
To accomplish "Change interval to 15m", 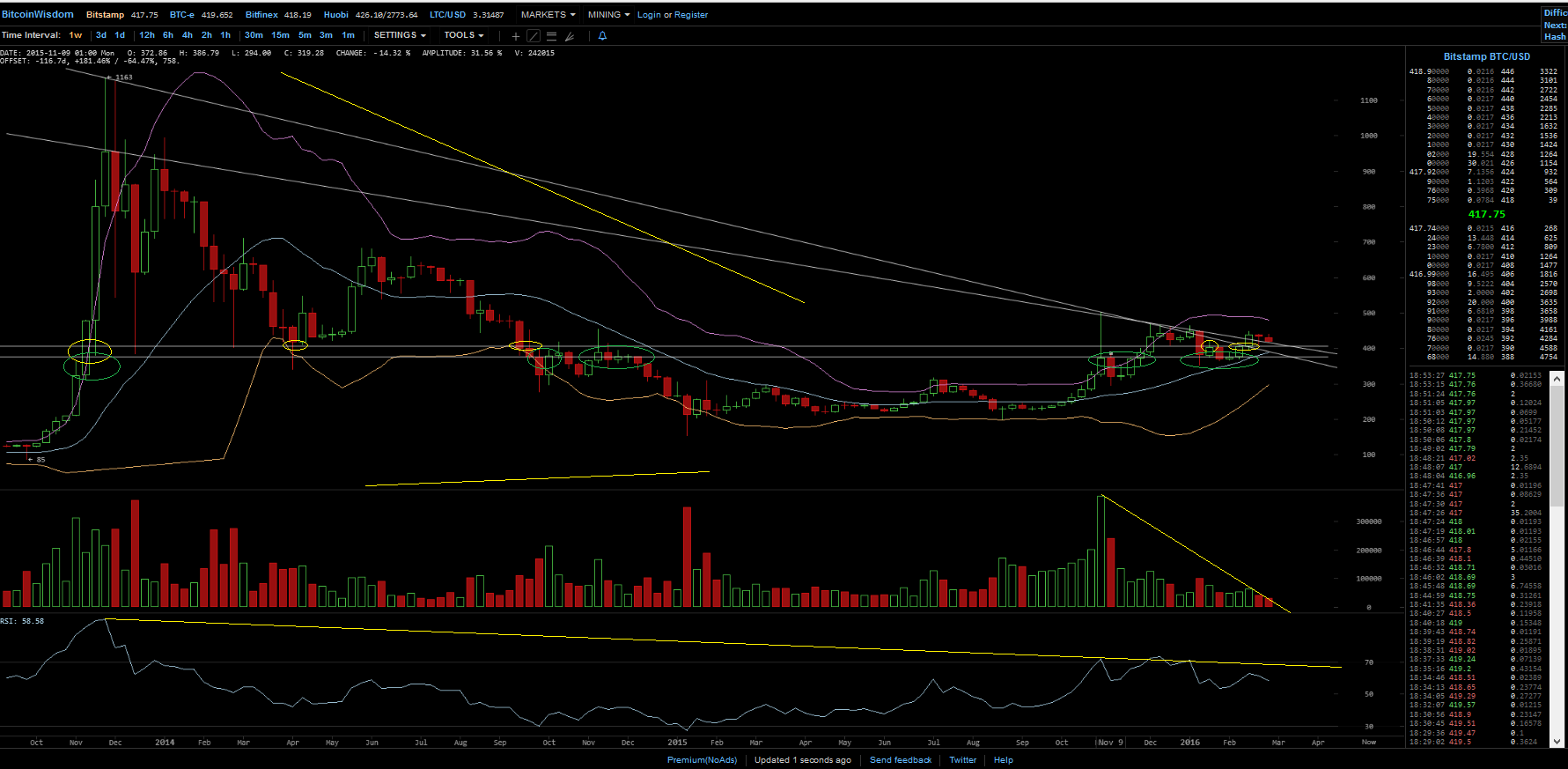I will [280, 35].
